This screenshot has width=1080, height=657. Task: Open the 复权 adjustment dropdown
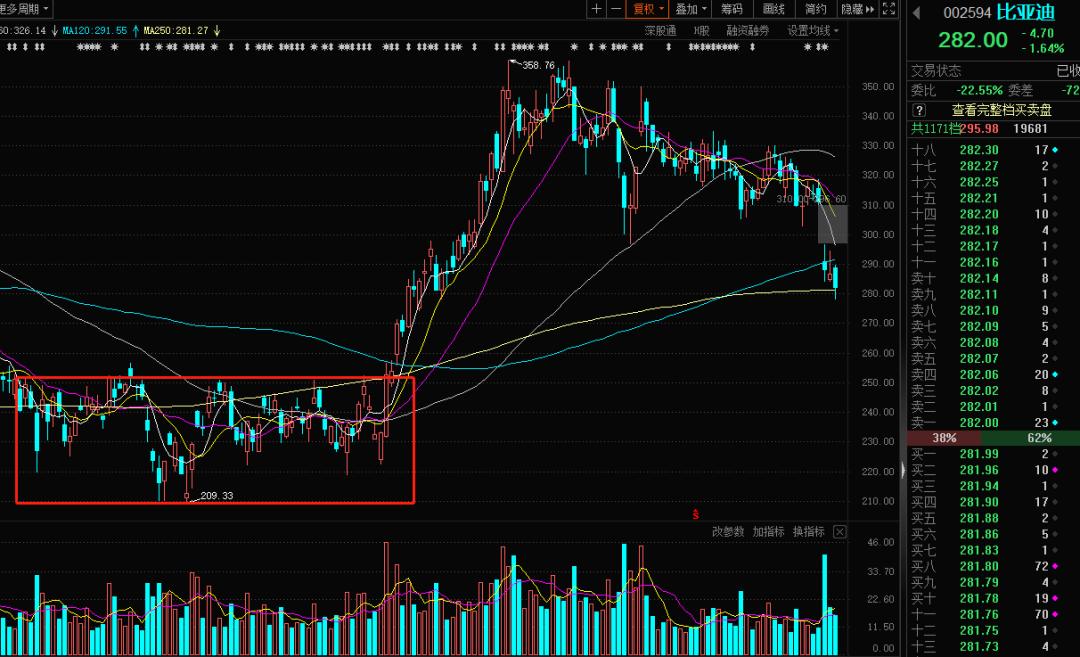pos(648,9)
